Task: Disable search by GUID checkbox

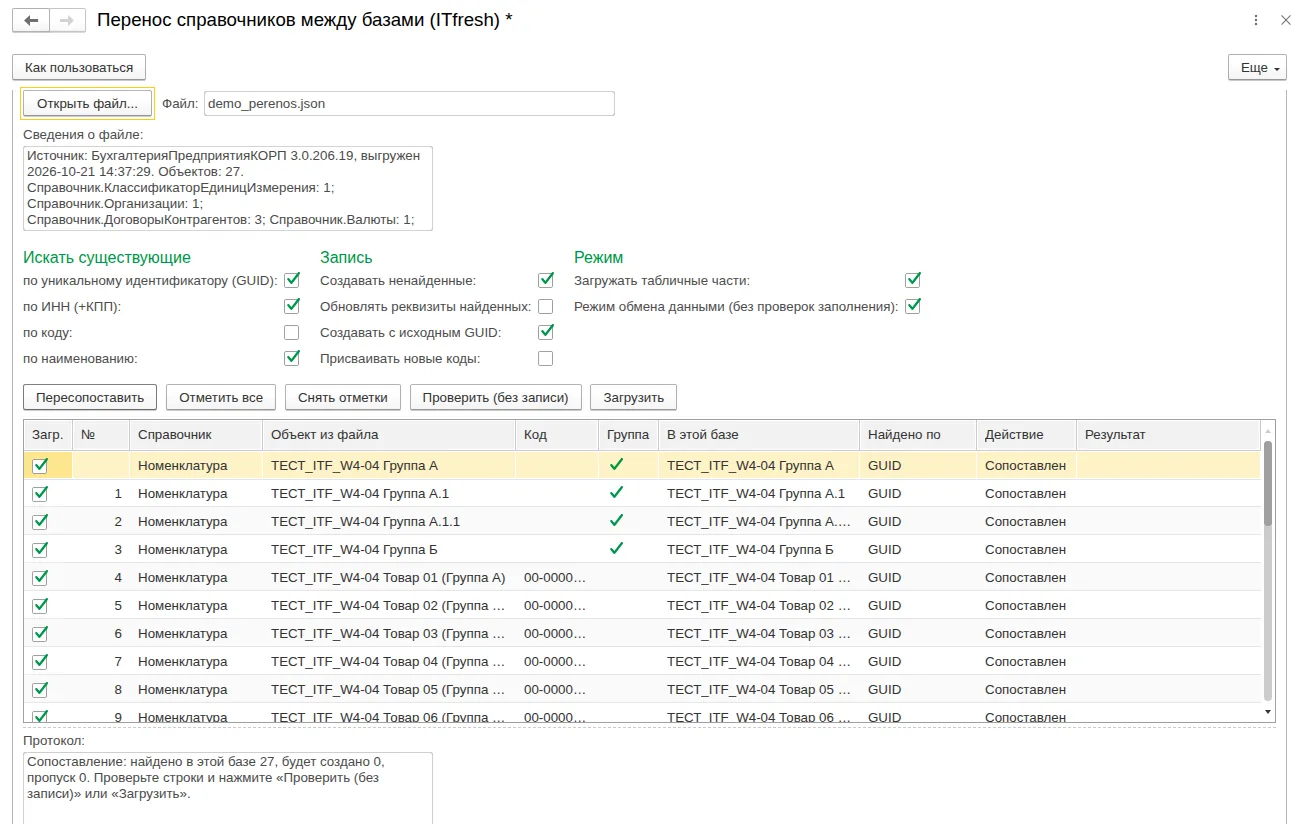Action: (292, 280)
